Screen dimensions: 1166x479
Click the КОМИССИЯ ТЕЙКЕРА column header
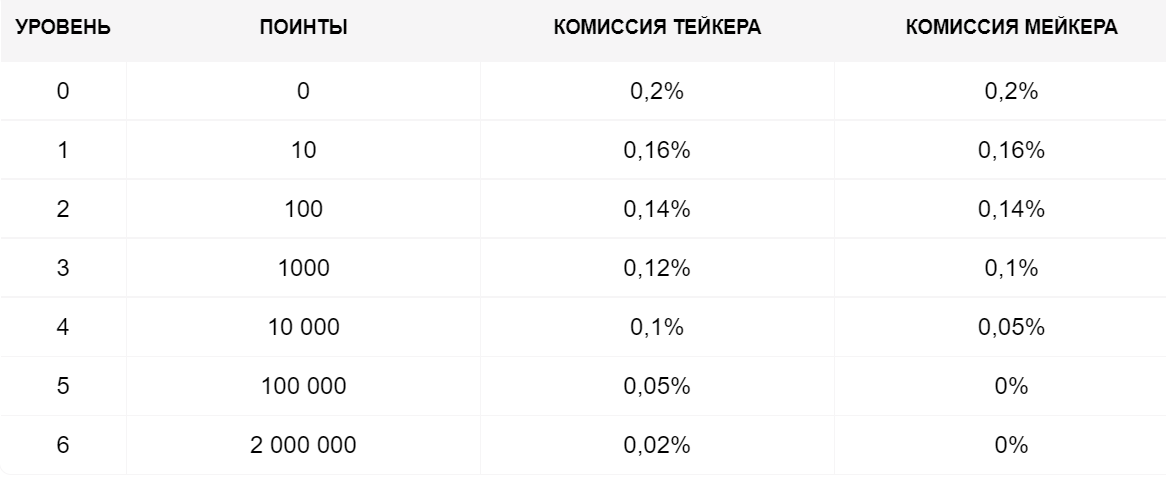[x=657, y=28]
